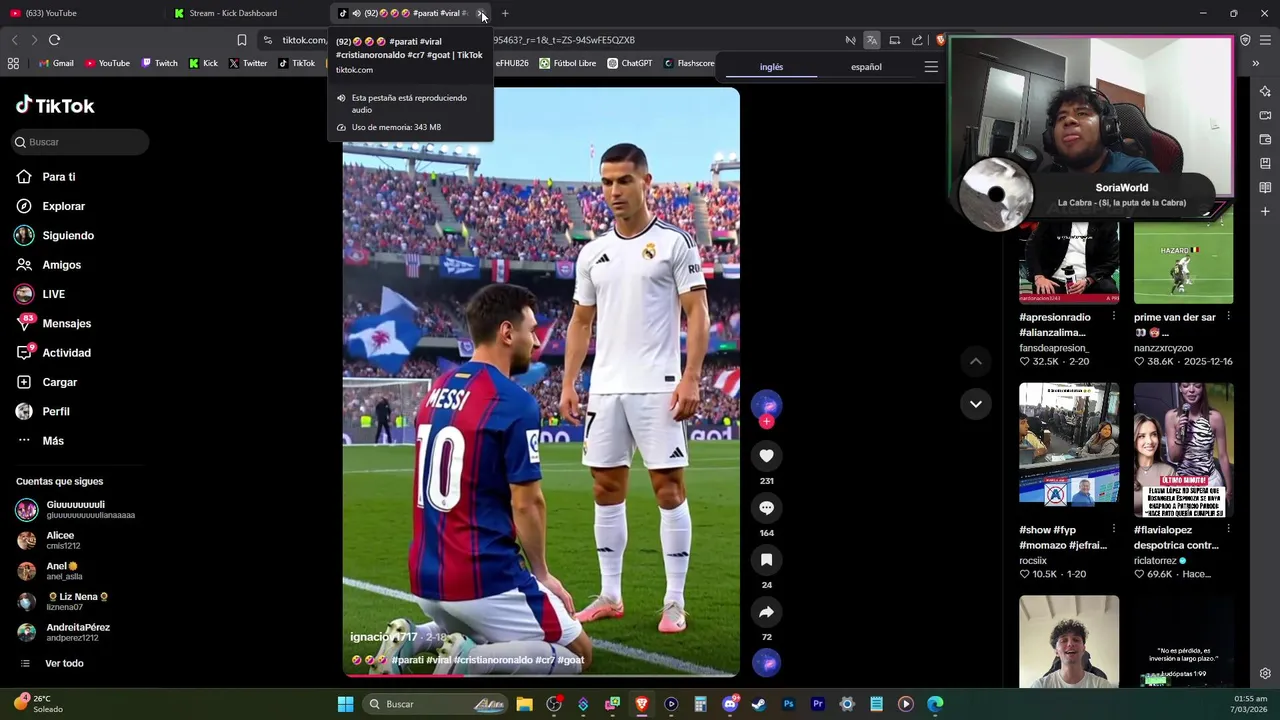Open Fútbol Libre bookmark
This screenshot has width=1280, height=720.
pos(568,63)
